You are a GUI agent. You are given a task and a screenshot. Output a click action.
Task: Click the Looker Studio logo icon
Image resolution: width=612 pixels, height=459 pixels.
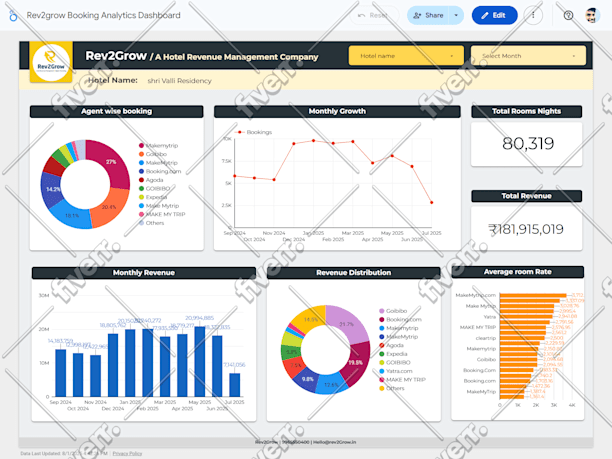13,16
